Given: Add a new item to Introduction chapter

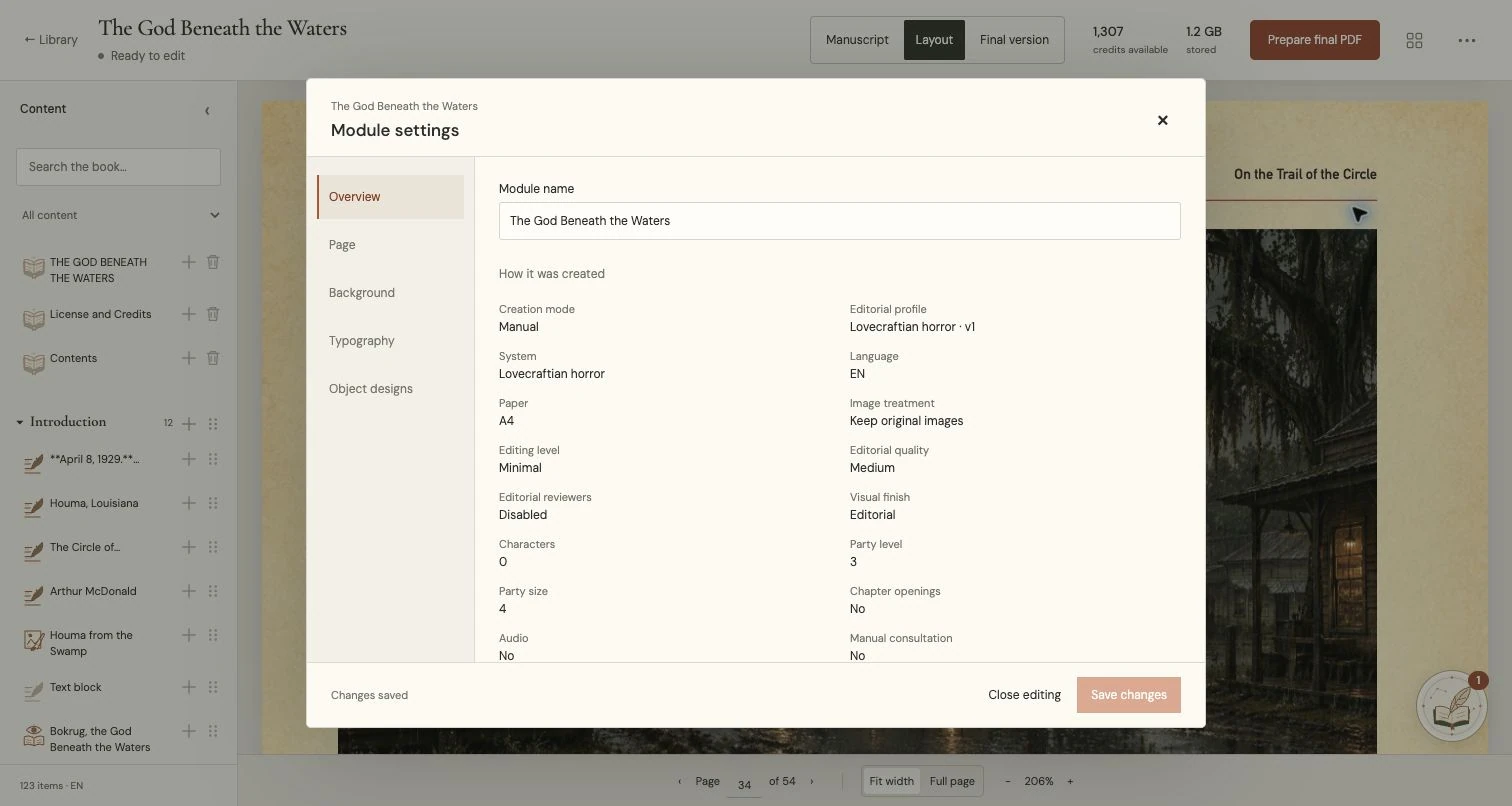Looking at the screenshot, I should [x=188, y=423].
